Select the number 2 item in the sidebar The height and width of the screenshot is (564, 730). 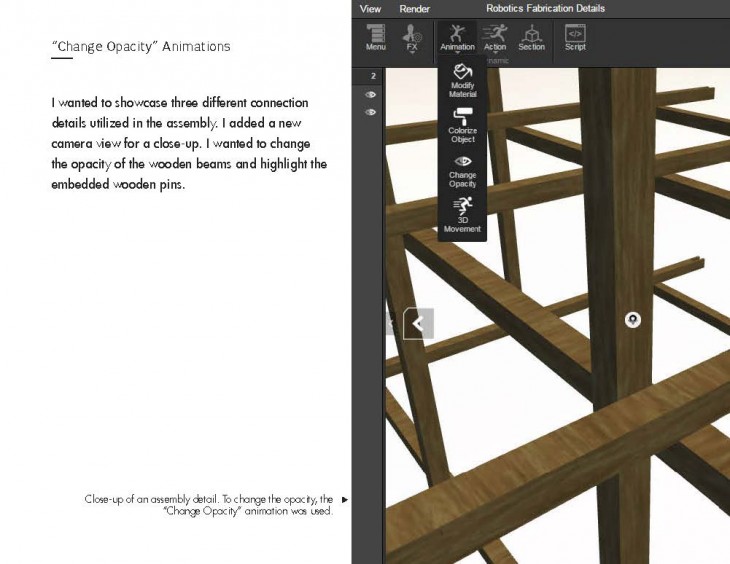(x=373, y=76)
